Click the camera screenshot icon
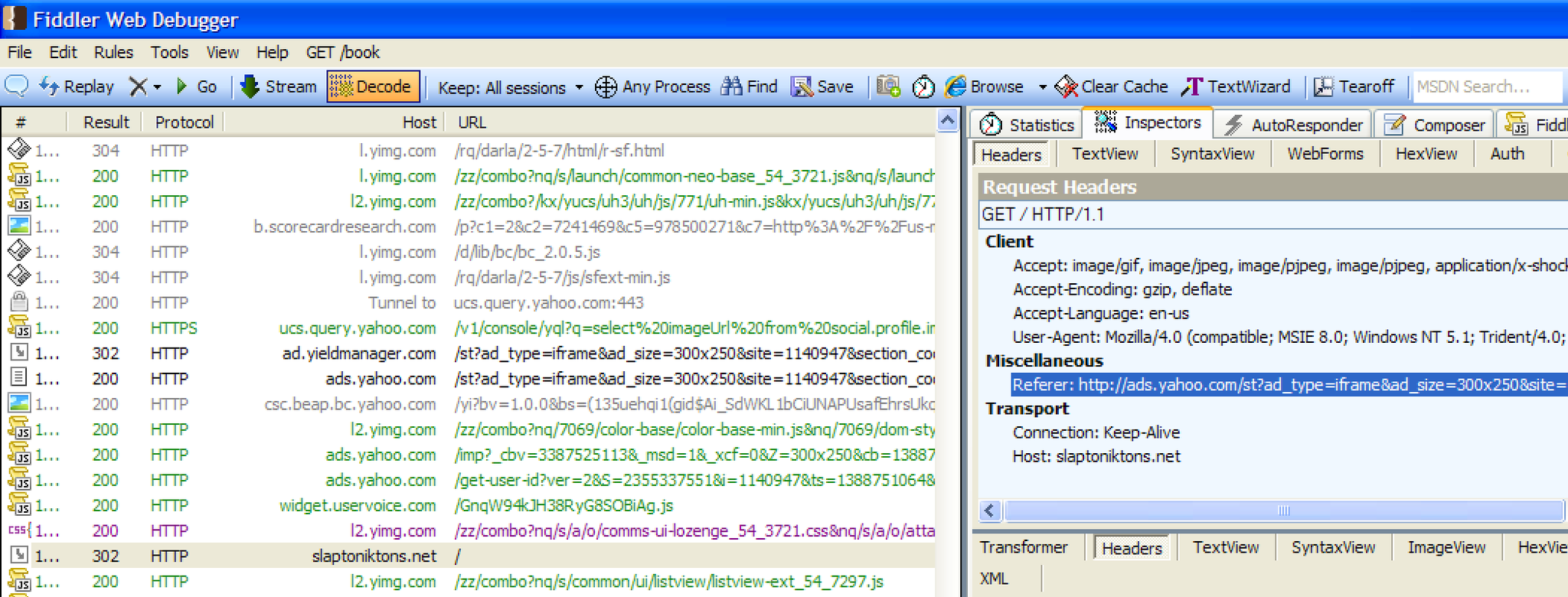 tap(888, 86)
